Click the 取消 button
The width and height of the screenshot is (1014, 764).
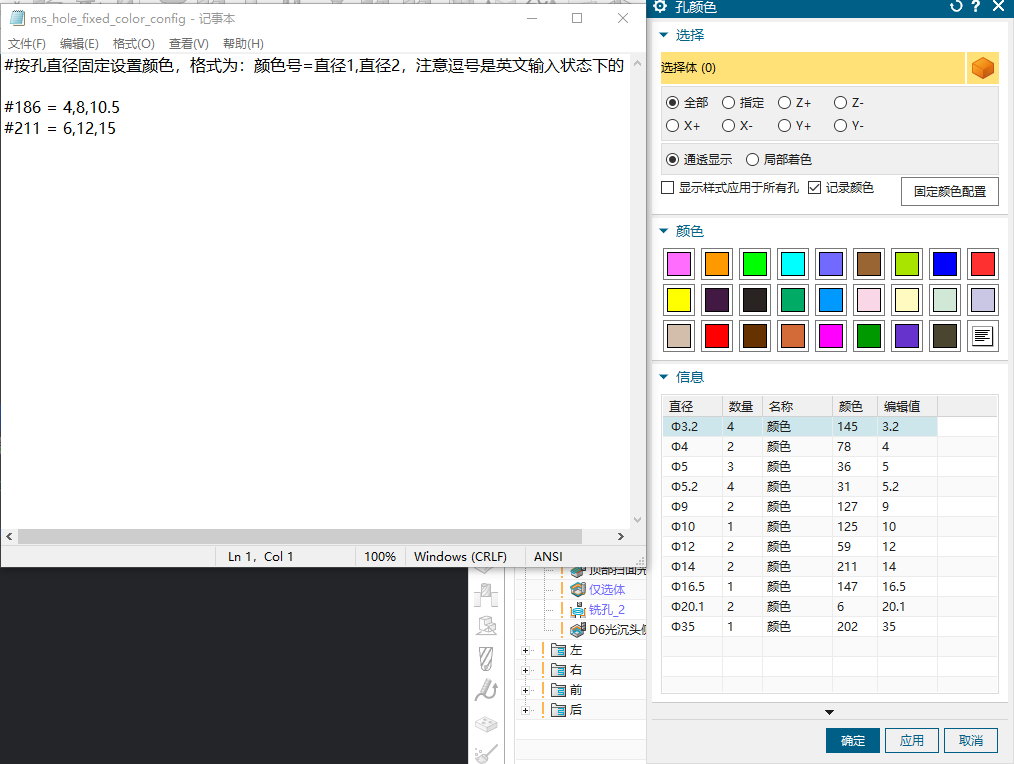tap(970, 741)
